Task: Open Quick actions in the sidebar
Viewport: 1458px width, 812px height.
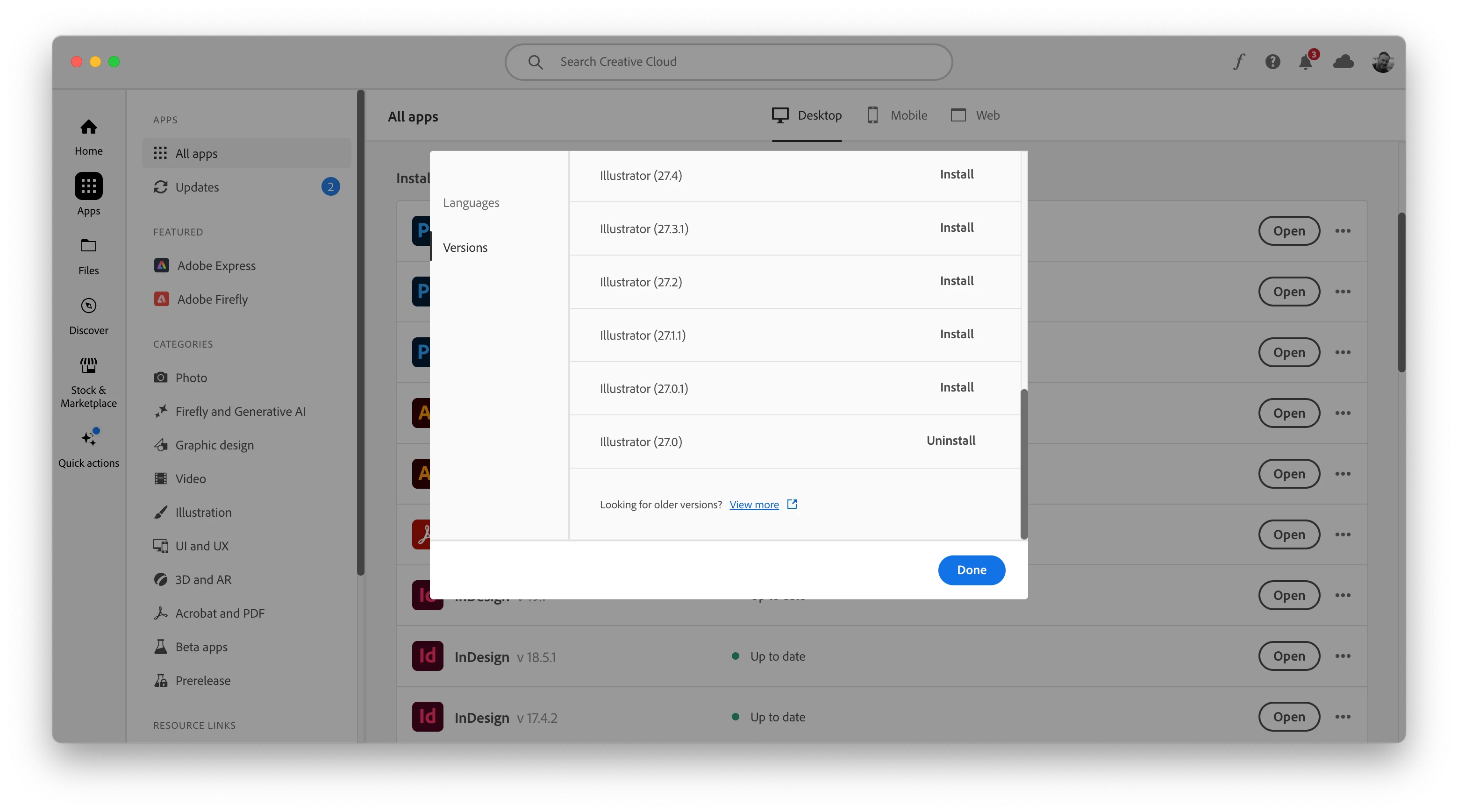Action: pos(88,448)
